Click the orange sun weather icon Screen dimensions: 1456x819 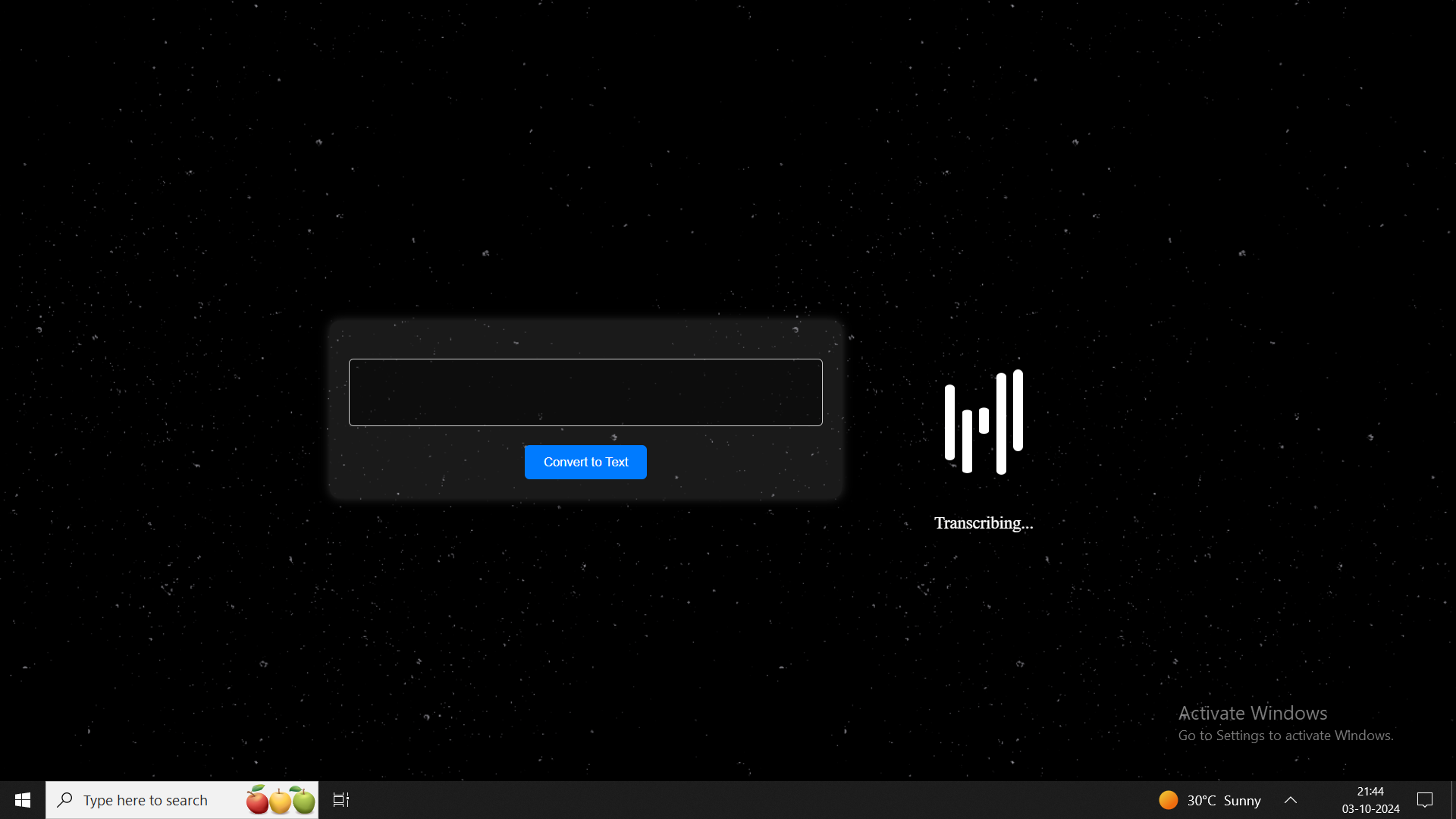(1168, 800)
